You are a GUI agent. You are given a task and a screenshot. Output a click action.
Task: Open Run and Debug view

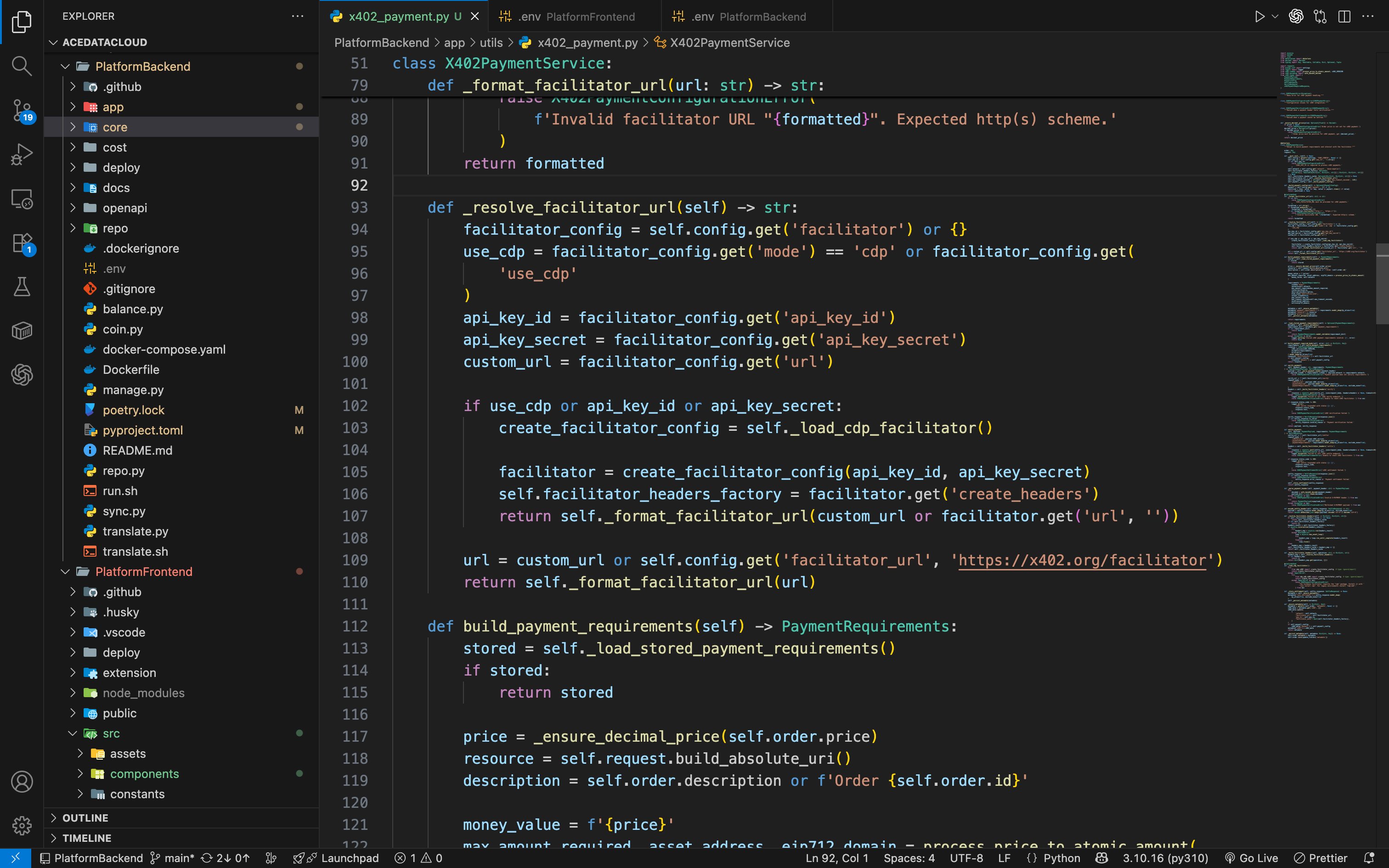tap(21, 154)
